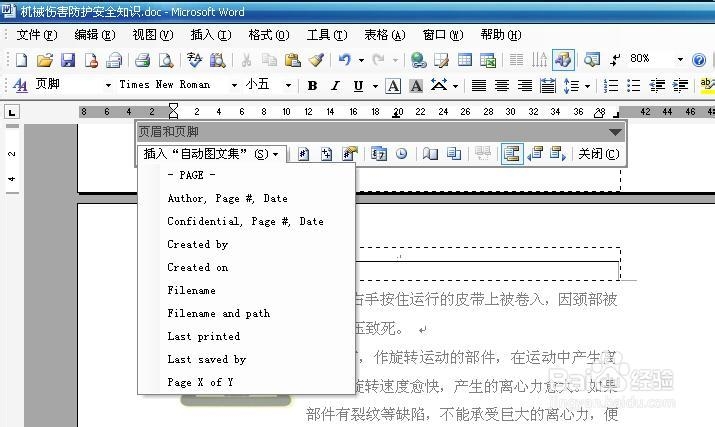Click the tab type selector beside the ruler

pos(12,112)
